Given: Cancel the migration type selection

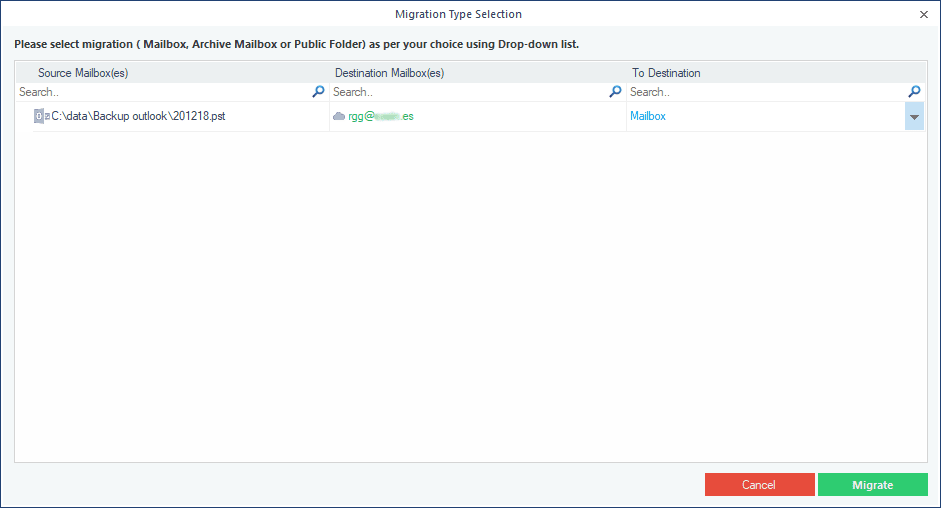Looking at the screenshot, I should pyautogui.click(x=759, y=485).
